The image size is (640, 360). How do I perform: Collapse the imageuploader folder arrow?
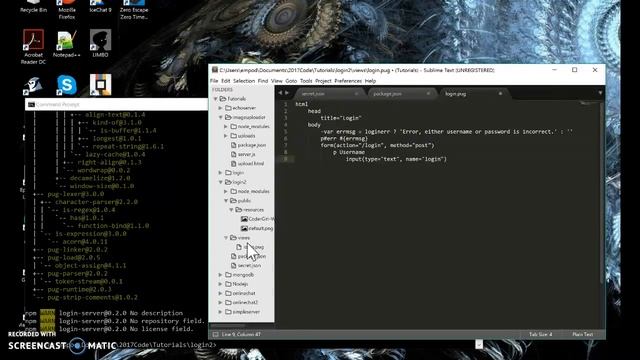tap(221, 117)
